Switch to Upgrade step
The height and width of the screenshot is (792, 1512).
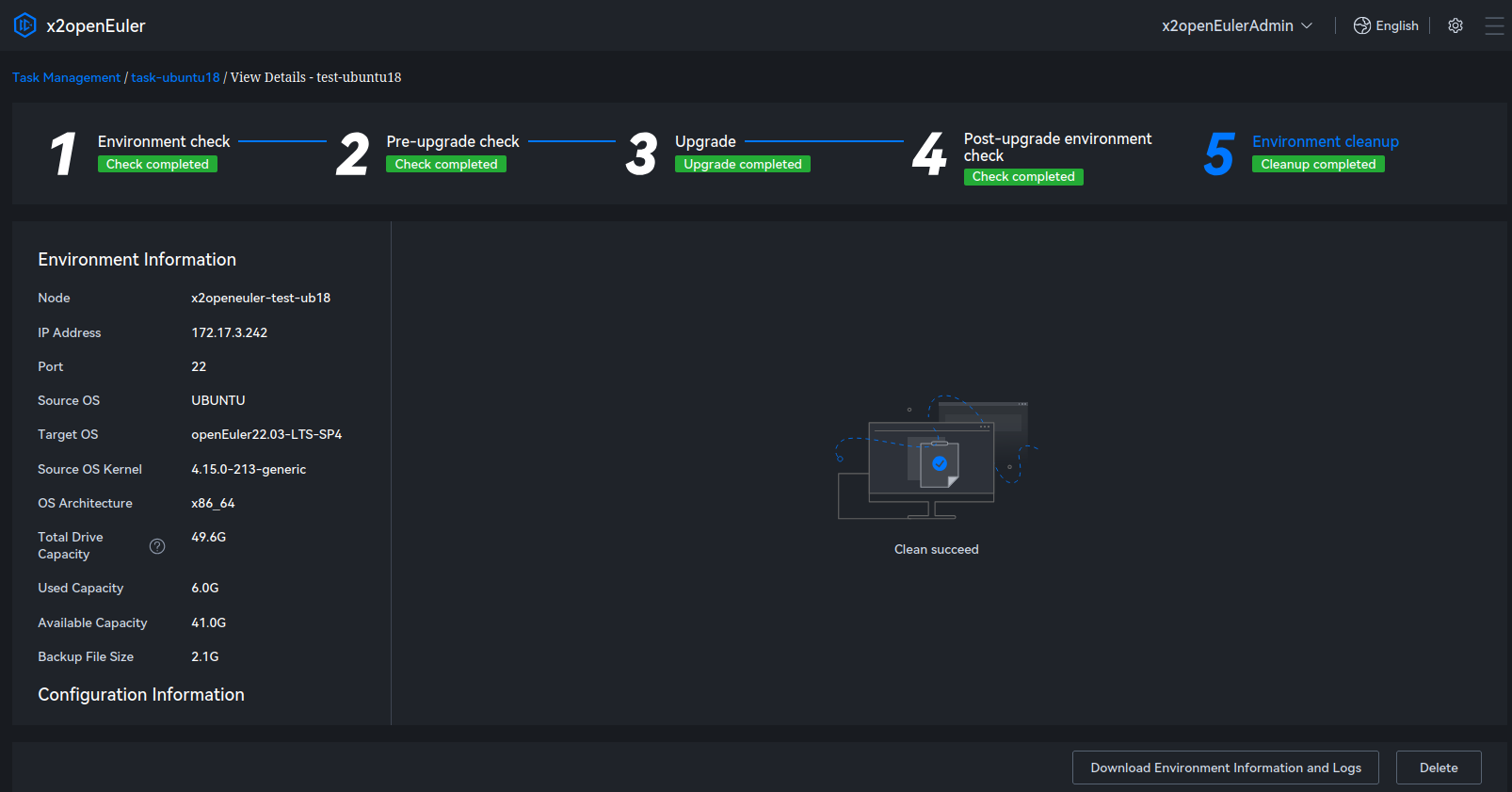[x=705, y=141]
